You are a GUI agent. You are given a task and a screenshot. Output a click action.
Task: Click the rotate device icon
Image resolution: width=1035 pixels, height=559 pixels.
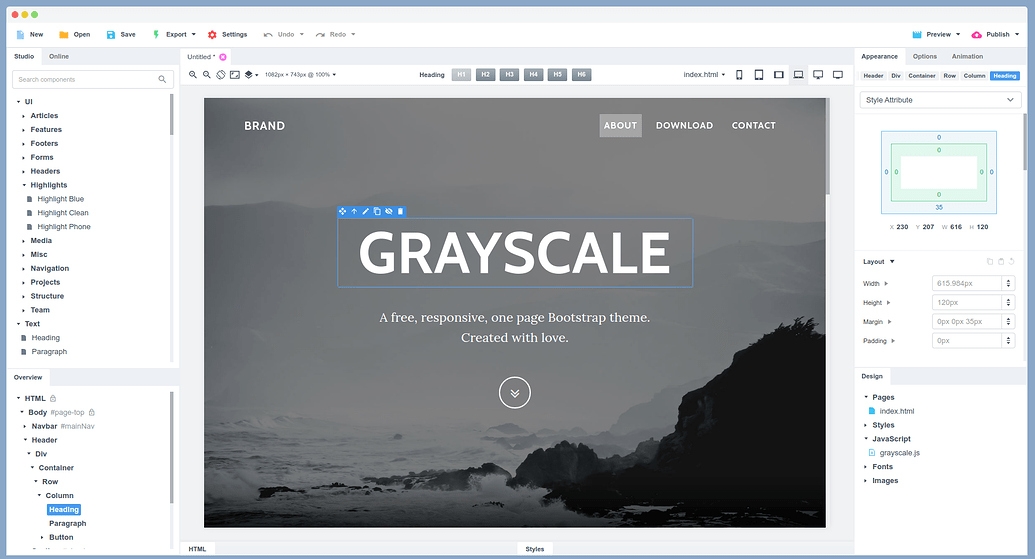tap(221, 75)
